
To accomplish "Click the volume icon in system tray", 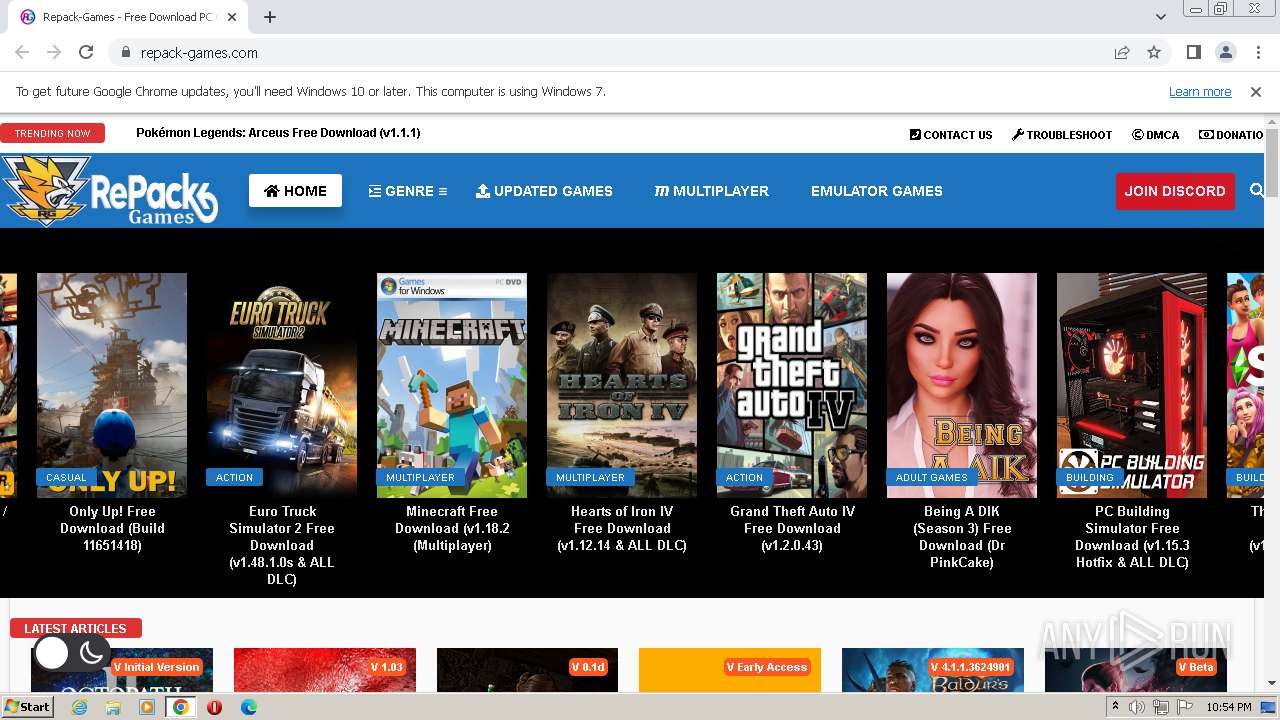I will tap(1137, 707).
